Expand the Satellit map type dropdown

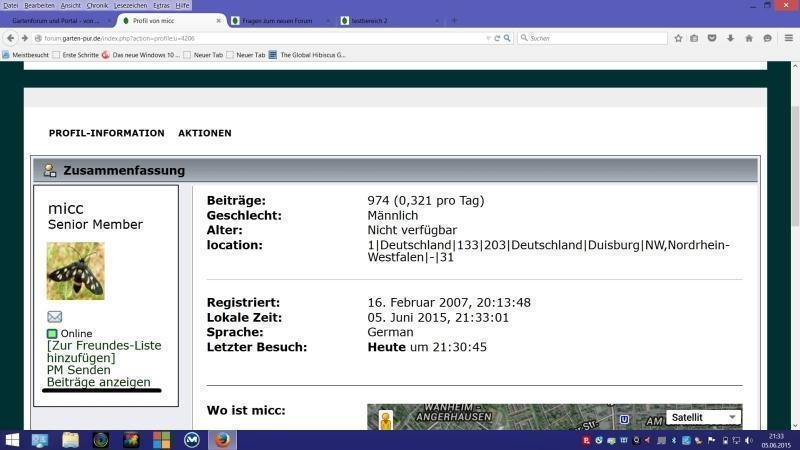click(703, 417)
